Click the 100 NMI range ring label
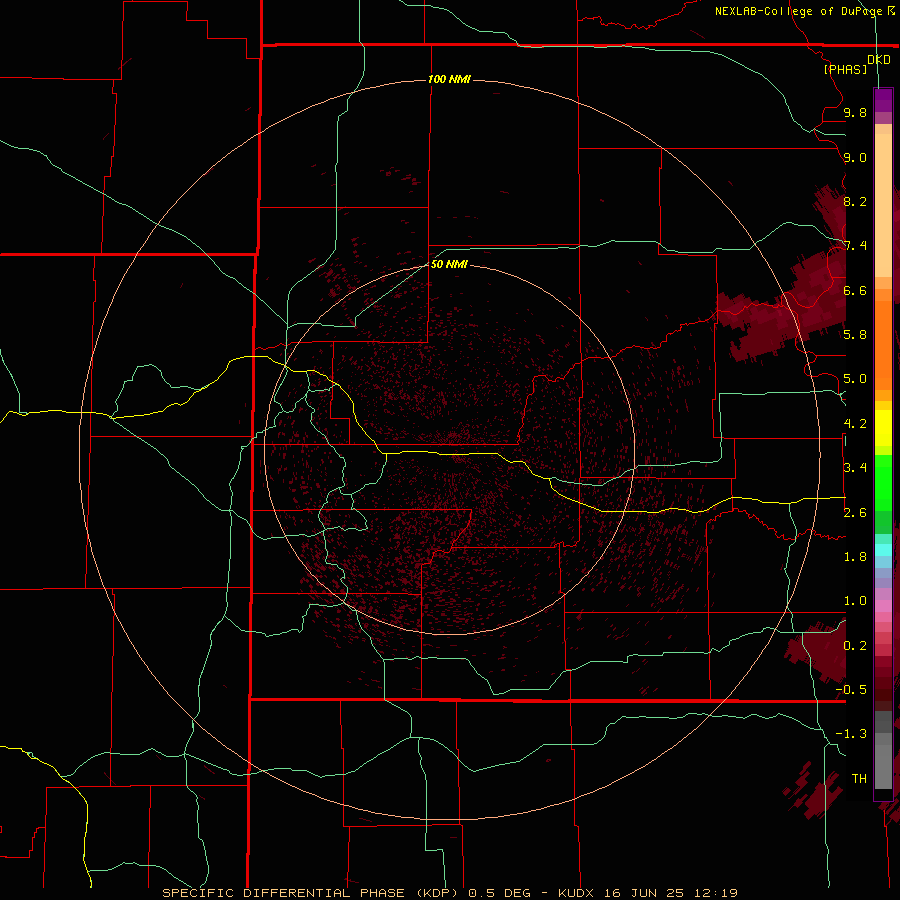The width and height of the screenshot is (900, 900). (x=449, y=79)
